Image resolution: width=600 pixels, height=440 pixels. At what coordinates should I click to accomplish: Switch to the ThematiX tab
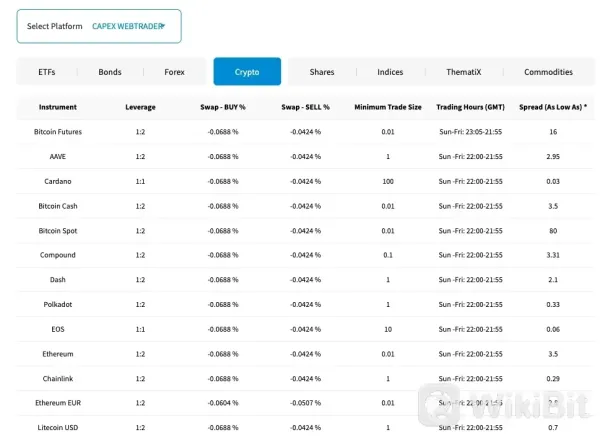tap(463, 72)
